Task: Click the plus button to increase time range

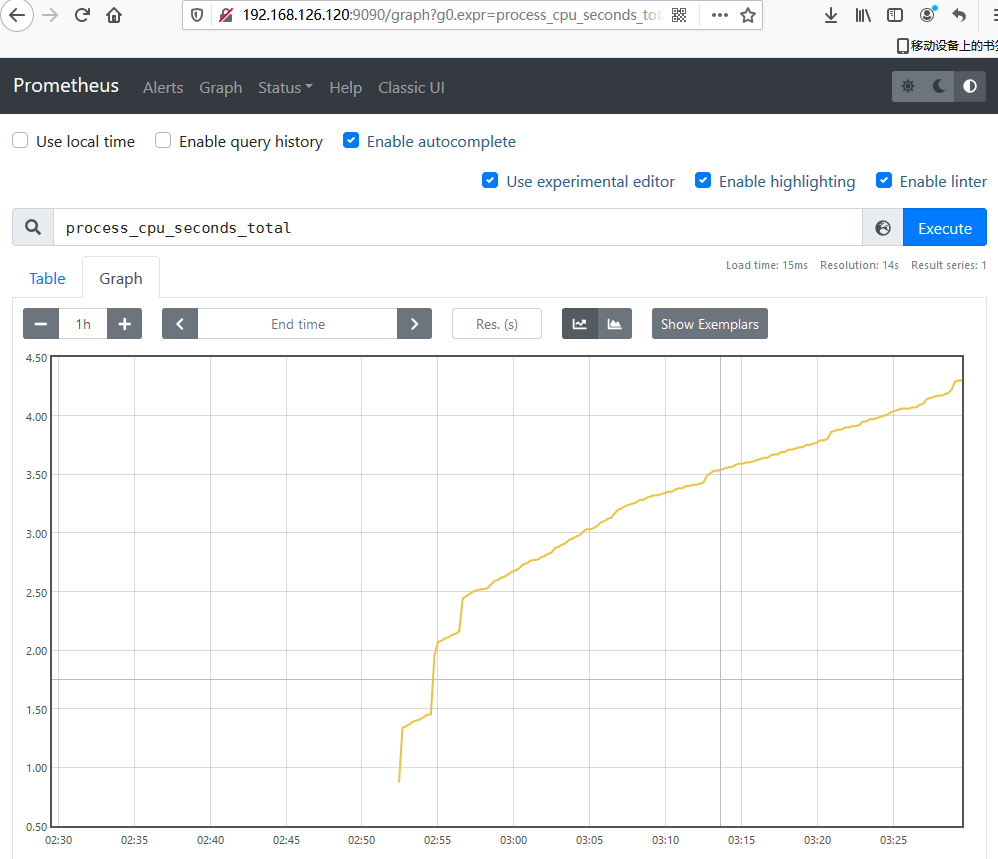Action: point(124,323)
